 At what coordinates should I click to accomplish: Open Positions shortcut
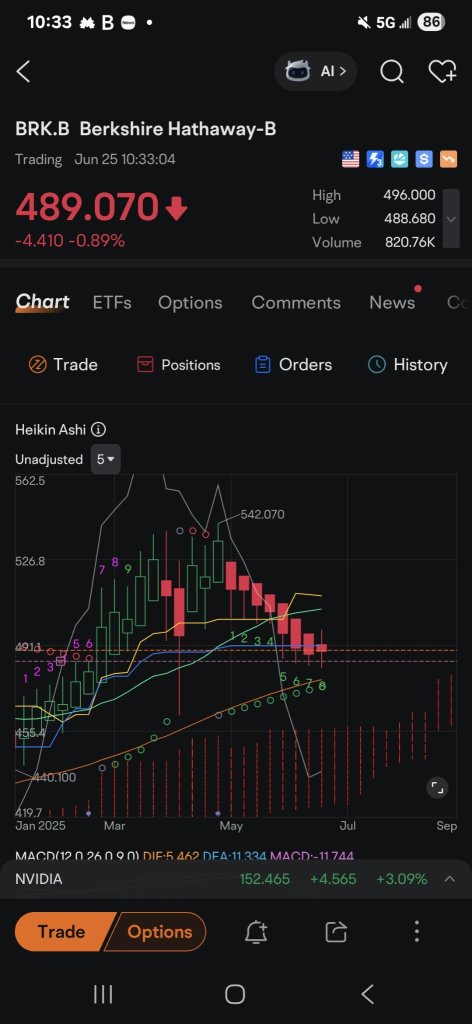click(178, 364)
